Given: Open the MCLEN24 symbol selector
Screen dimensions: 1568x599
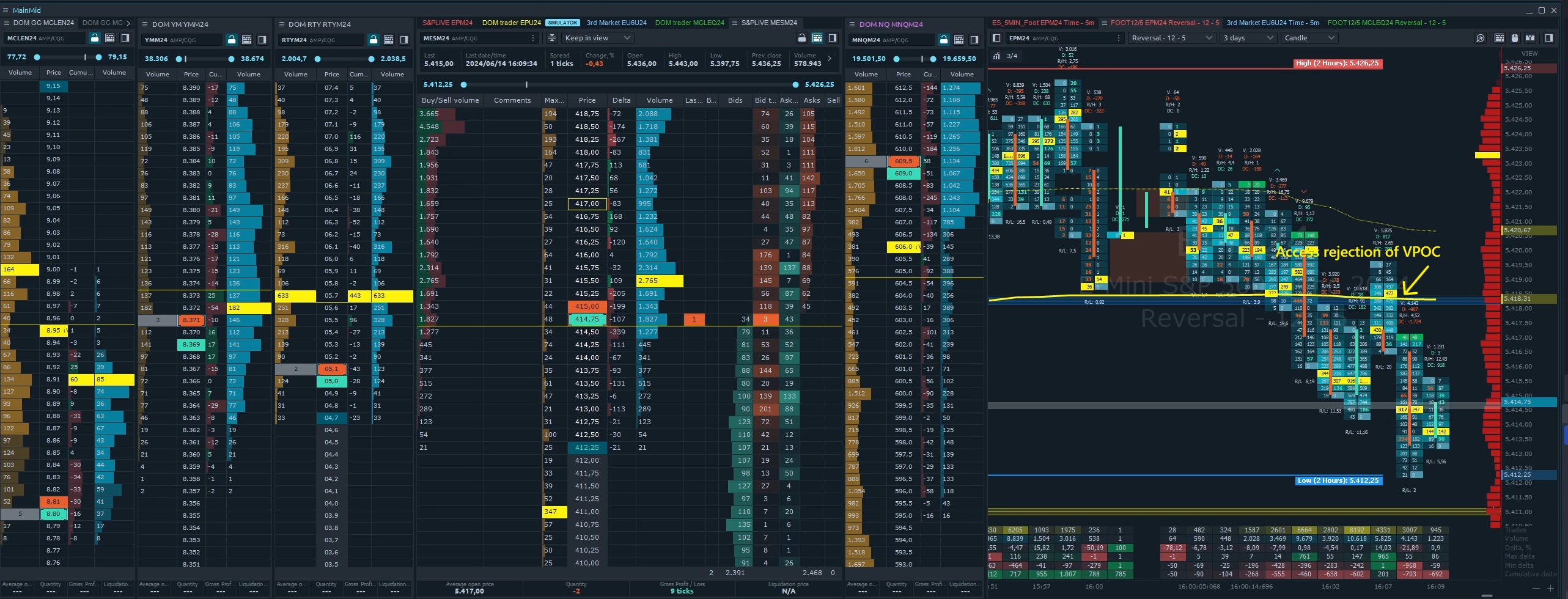Looking at the screenshot, I should pos(45,38).
